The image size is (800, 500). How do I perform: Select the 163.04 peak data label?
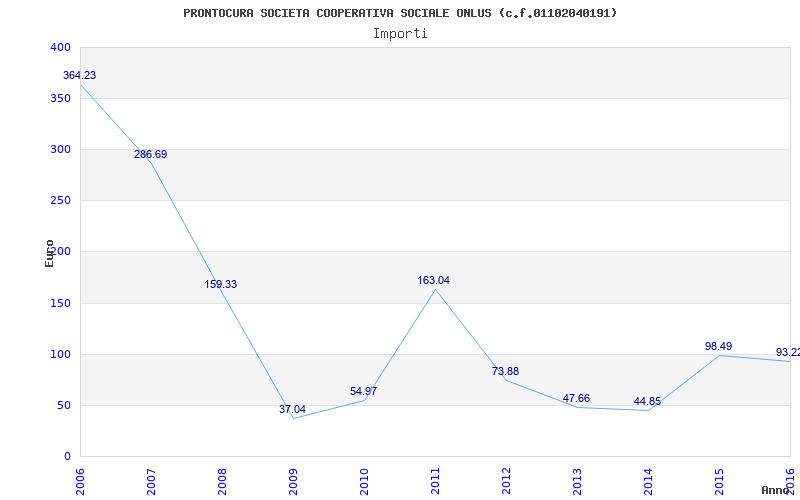434,281
